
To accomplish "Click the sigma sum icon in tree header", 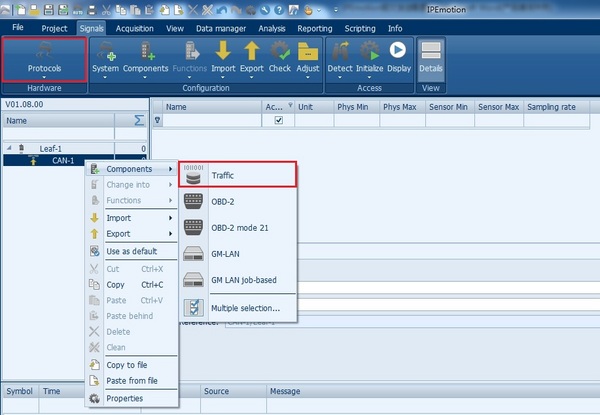I will click(x=139, y=120).
